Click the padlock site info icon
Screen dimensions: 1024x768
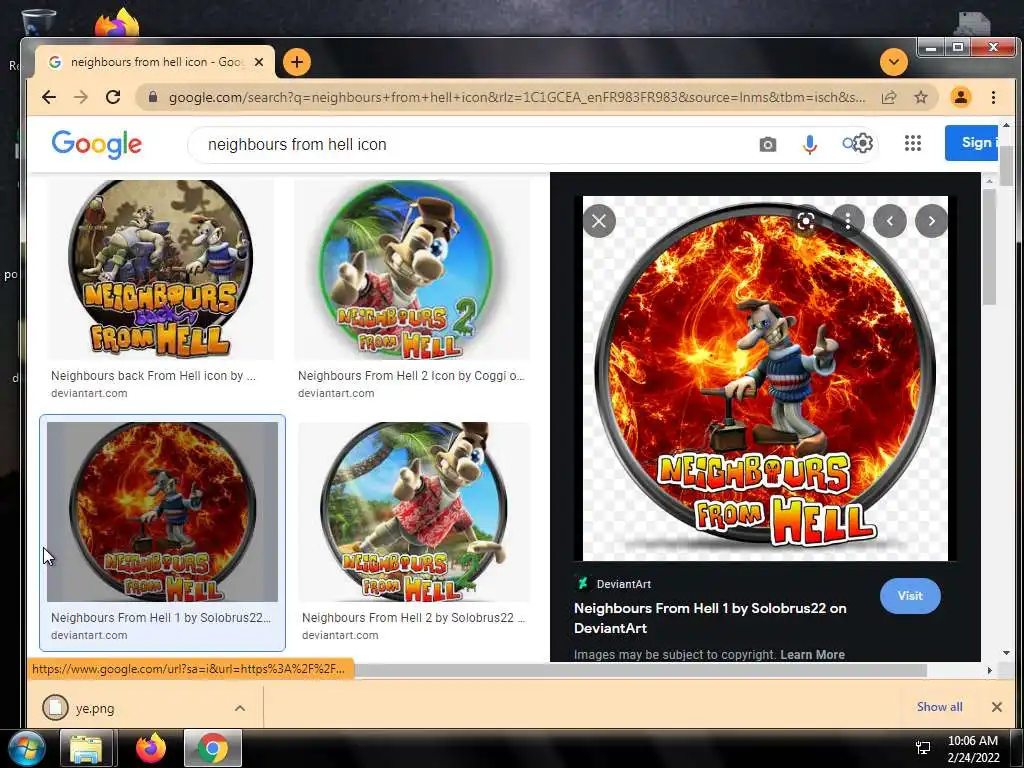point(153,97)
